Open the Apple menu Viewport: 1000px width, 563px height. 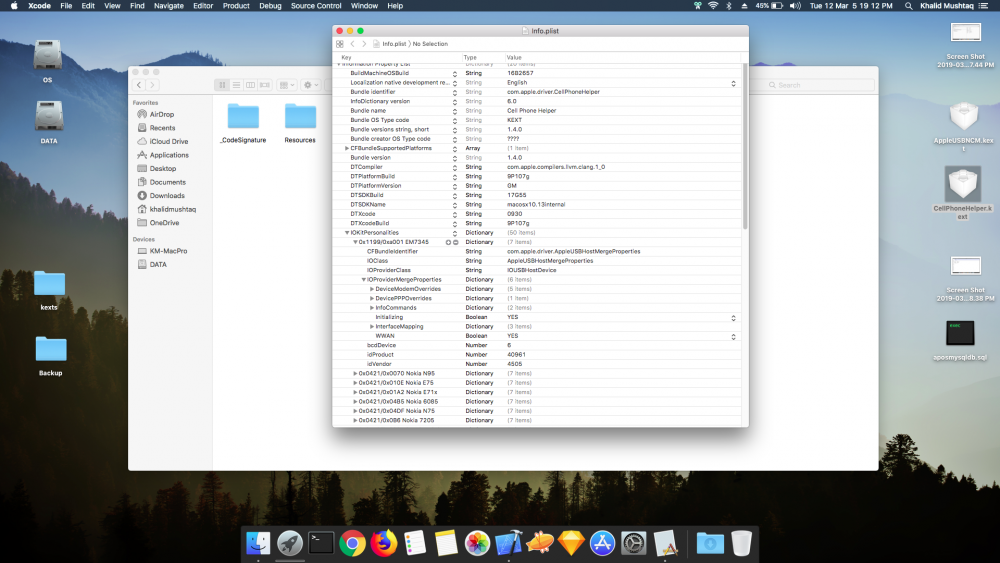point(13,6)
